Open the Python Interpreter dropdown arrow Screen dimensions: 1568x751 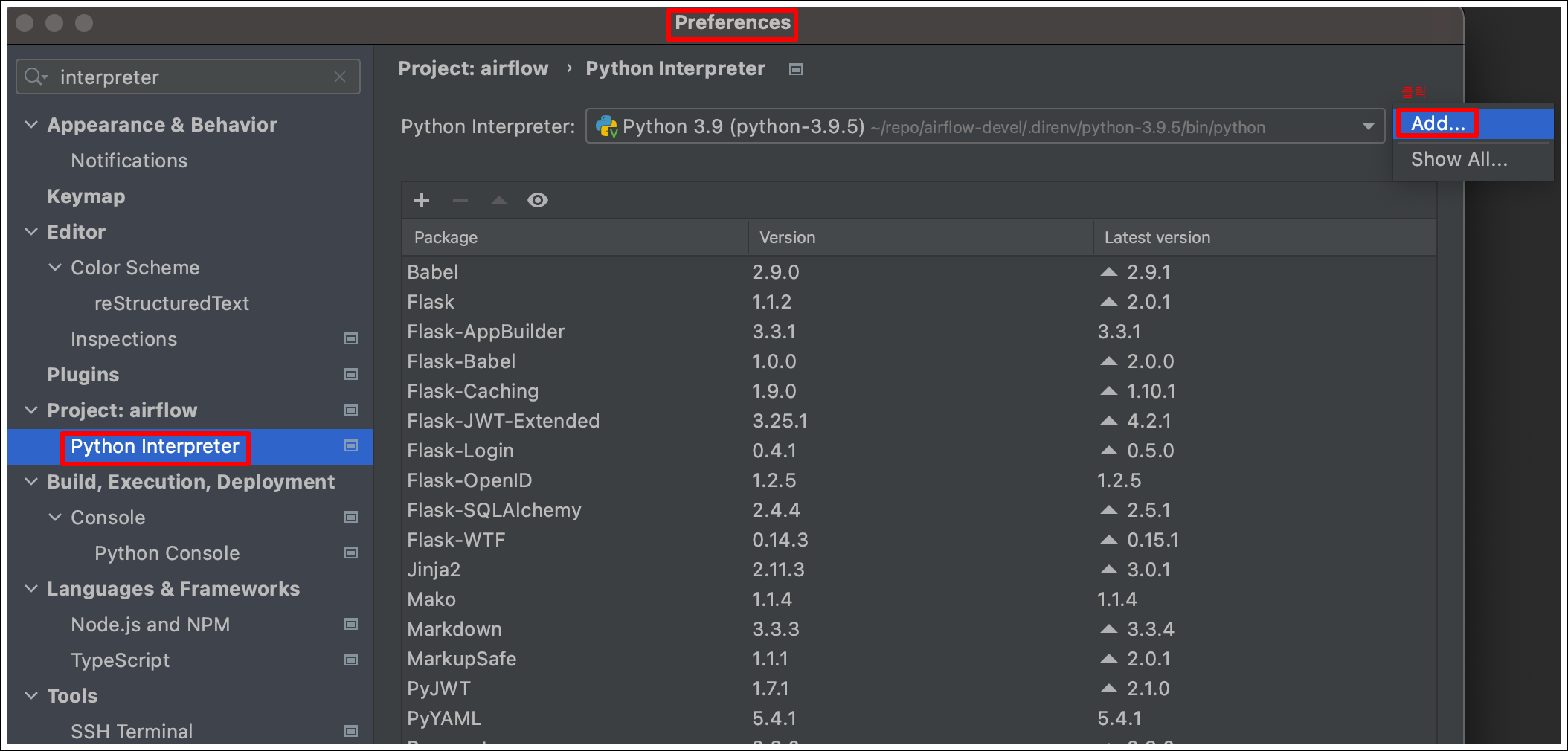click(1368, 126)
